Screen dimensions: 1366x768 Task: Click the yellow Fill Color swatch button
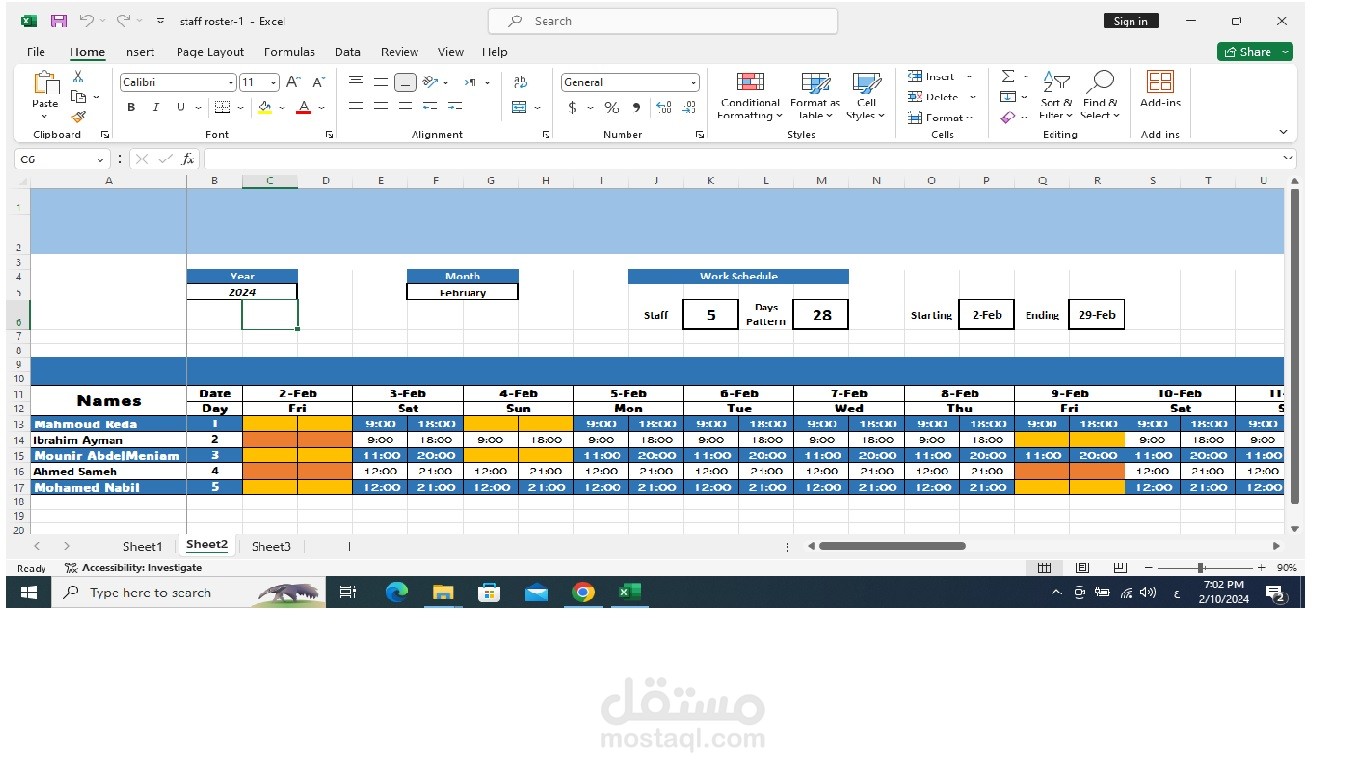pos(265,107)
